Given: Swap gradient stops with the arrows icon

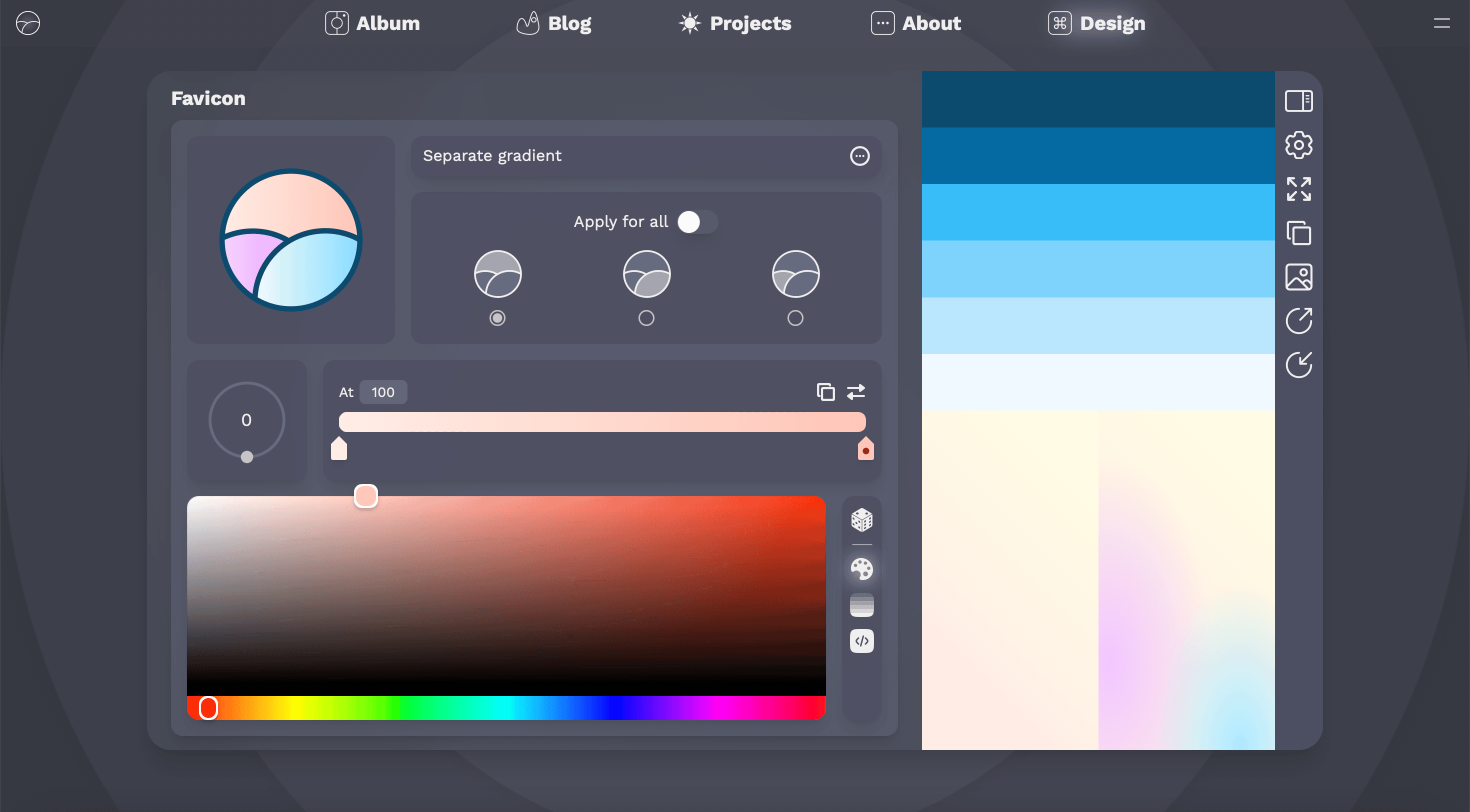Looking at the screenshot, I should (x=856, y=392).
